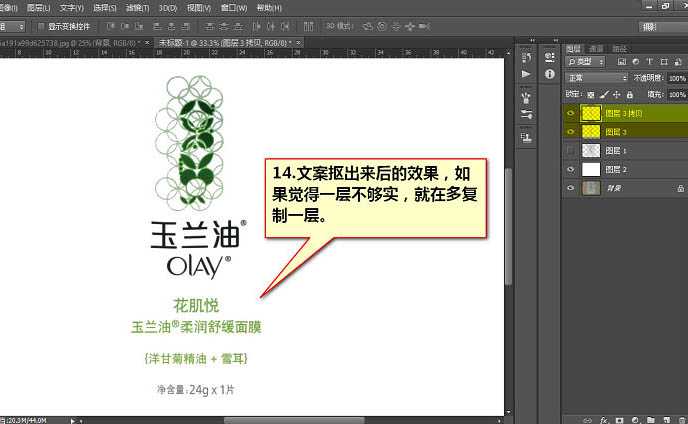Open the 选择(S) menu
688x424 pixels.
pos(104,8)
